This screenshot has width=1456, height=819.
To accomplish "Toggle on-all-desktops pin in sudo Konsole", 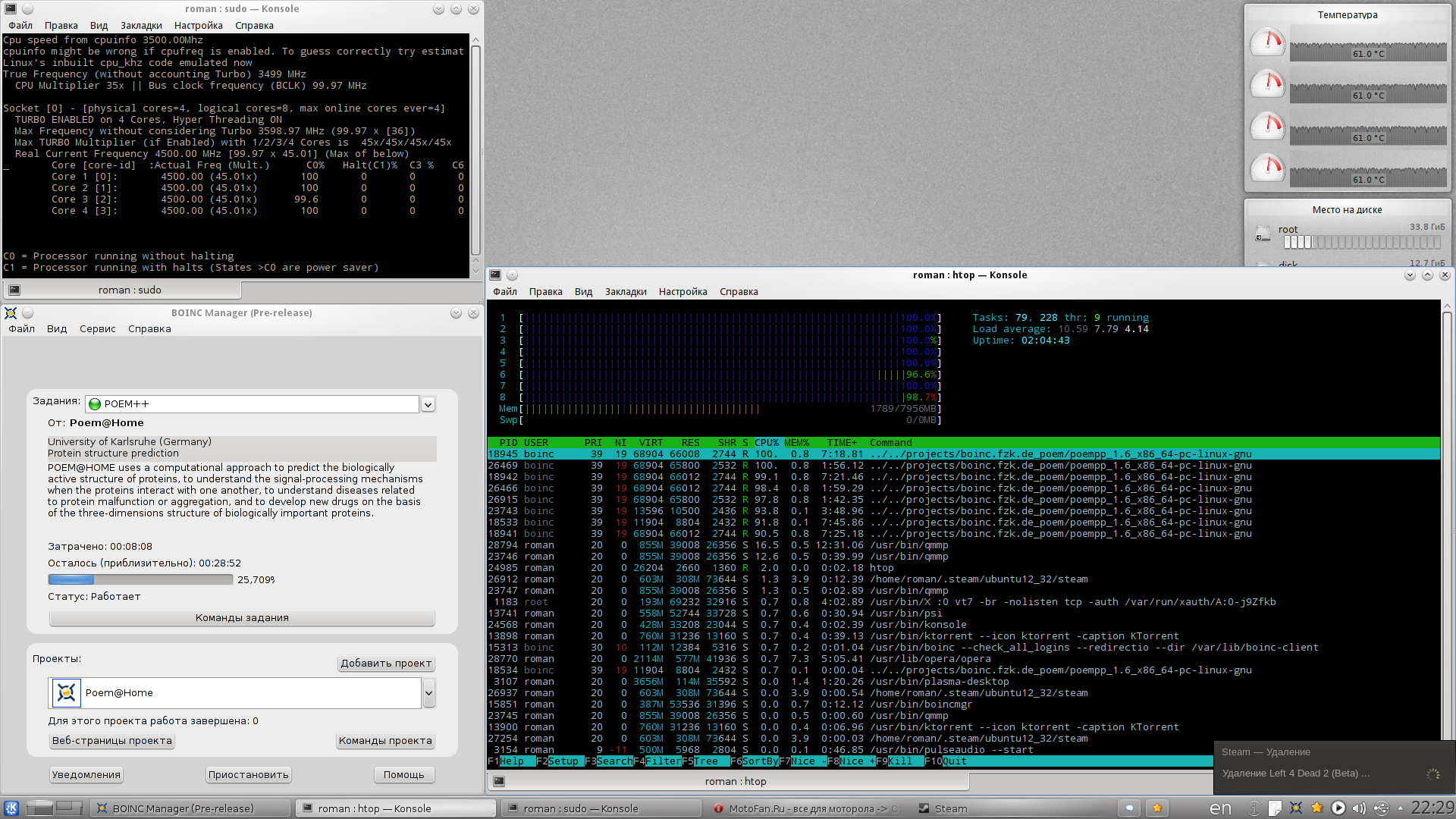I will (x=27, y=9).
